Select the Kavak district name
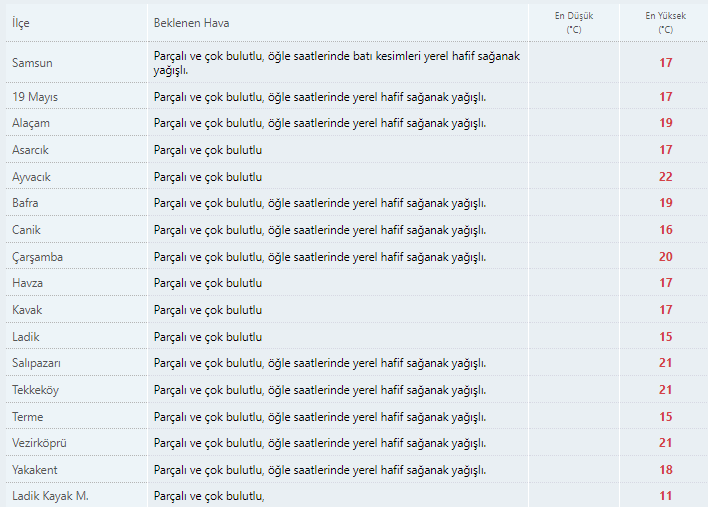Viewport: 708px width, 507px height. 27,310
